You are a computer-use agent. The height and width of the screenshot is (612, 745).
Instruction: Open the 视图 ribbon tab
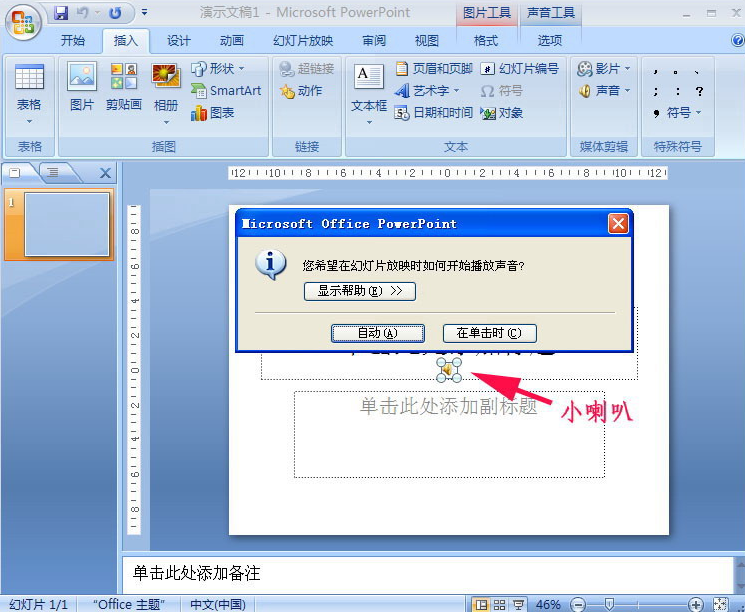point(427,41)
